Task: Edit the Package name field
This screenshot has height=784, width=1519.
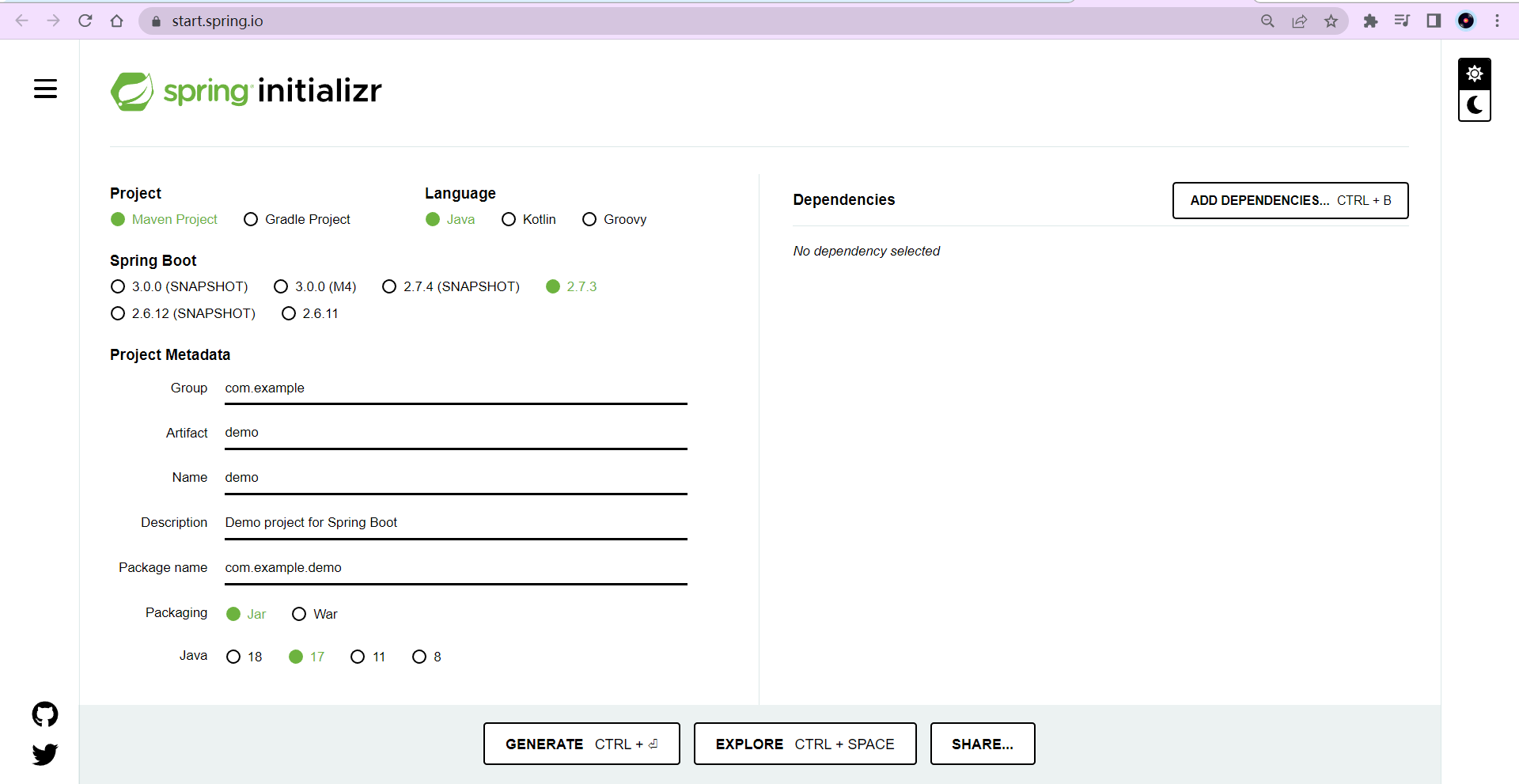Action: pyautogui.click(x=456, y=568)
